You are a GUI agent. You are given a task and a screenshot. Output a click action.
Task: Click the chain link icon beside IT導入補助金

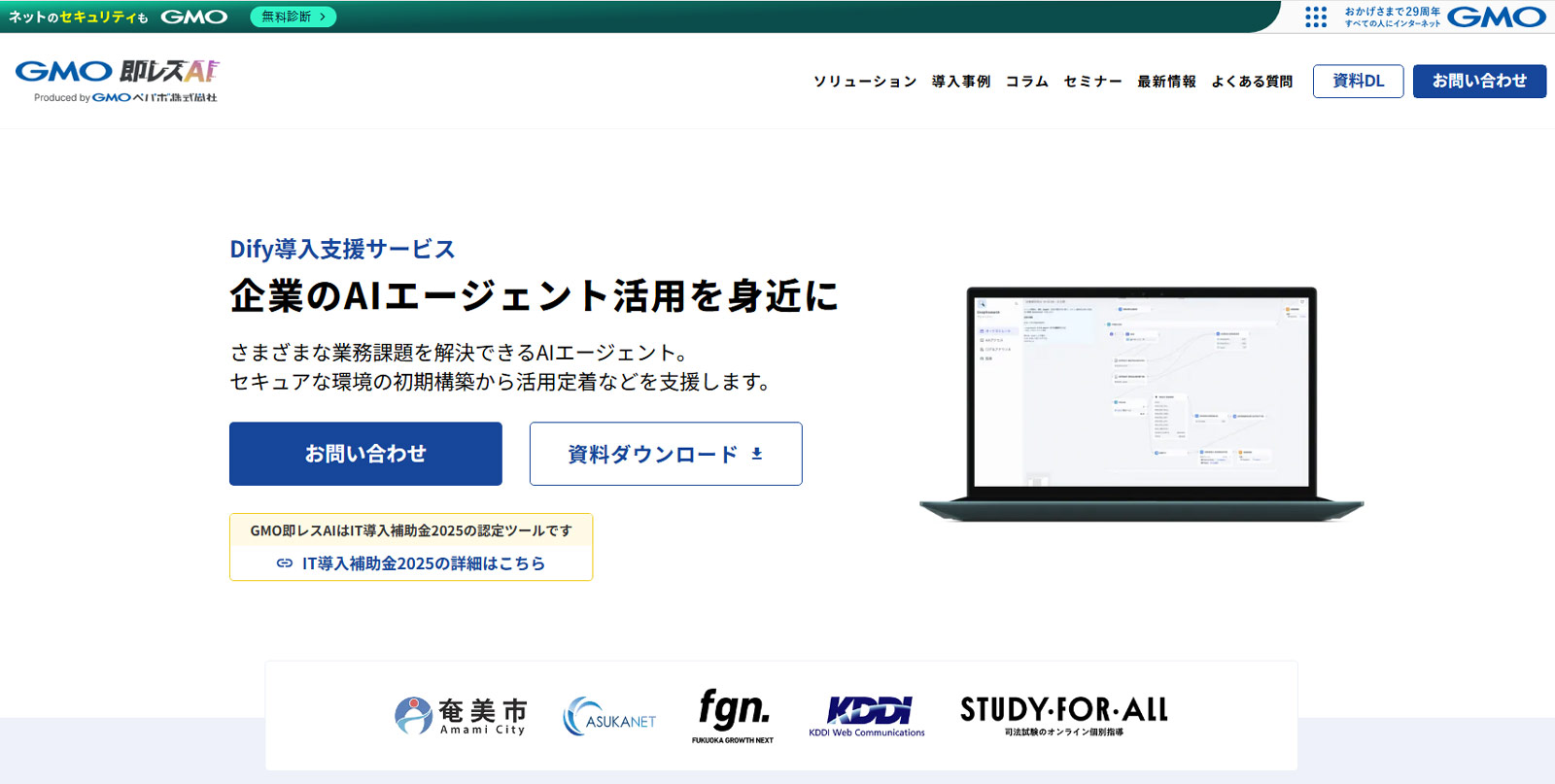click(x=285, y=563)
